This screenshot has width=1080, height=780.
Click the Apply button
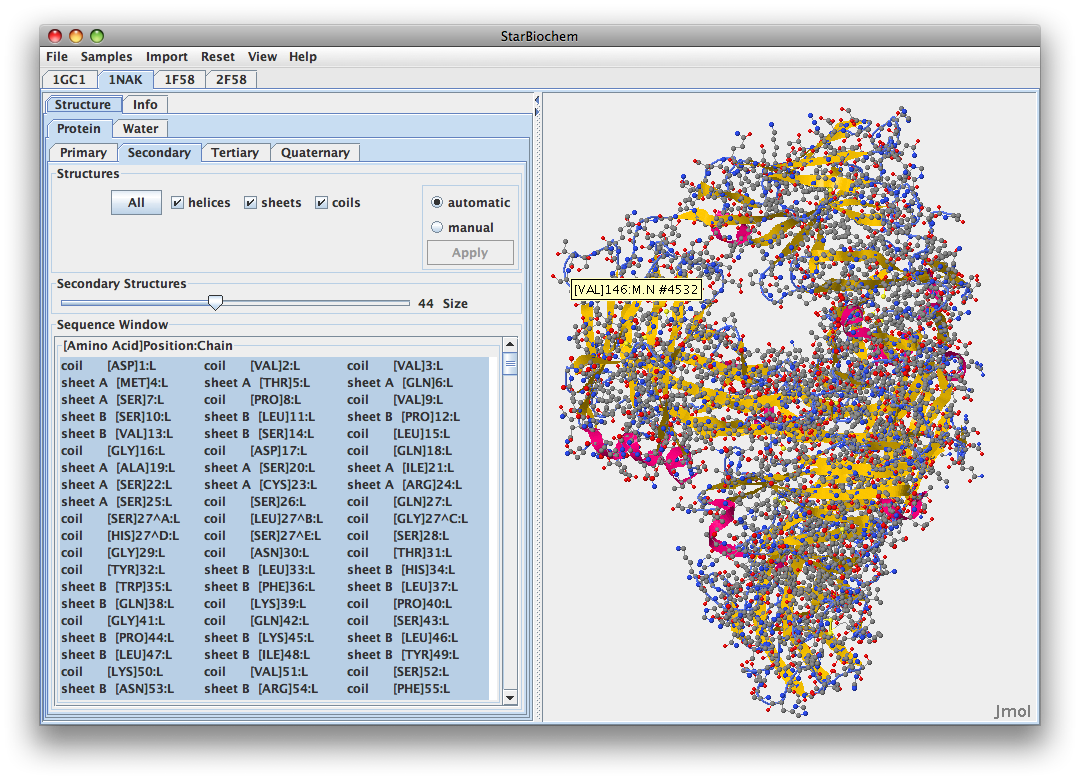pyautogui.click(x=470, y=253)
